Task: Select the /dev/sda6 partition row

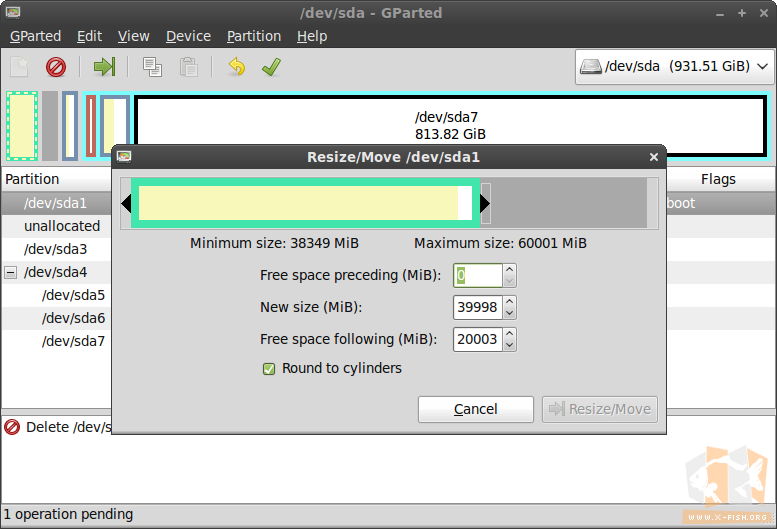Action: click(x=56, y=318)
